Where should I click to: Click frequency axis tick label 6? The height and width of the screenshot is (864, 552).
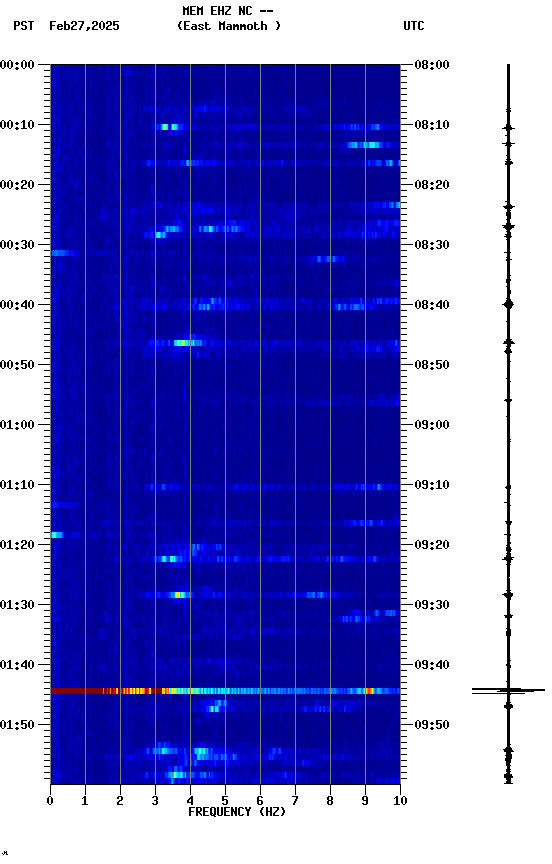pyautogui.click(x=260, y=801)
